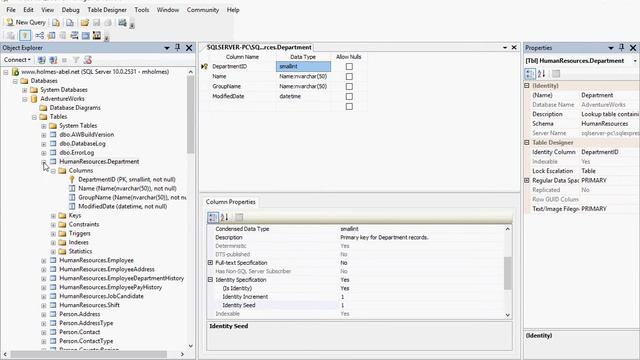Viewport: 640px width, 360px height.
Task: Click the Open File folder icon
Action: pyautogui.click(x=84, y=22)
